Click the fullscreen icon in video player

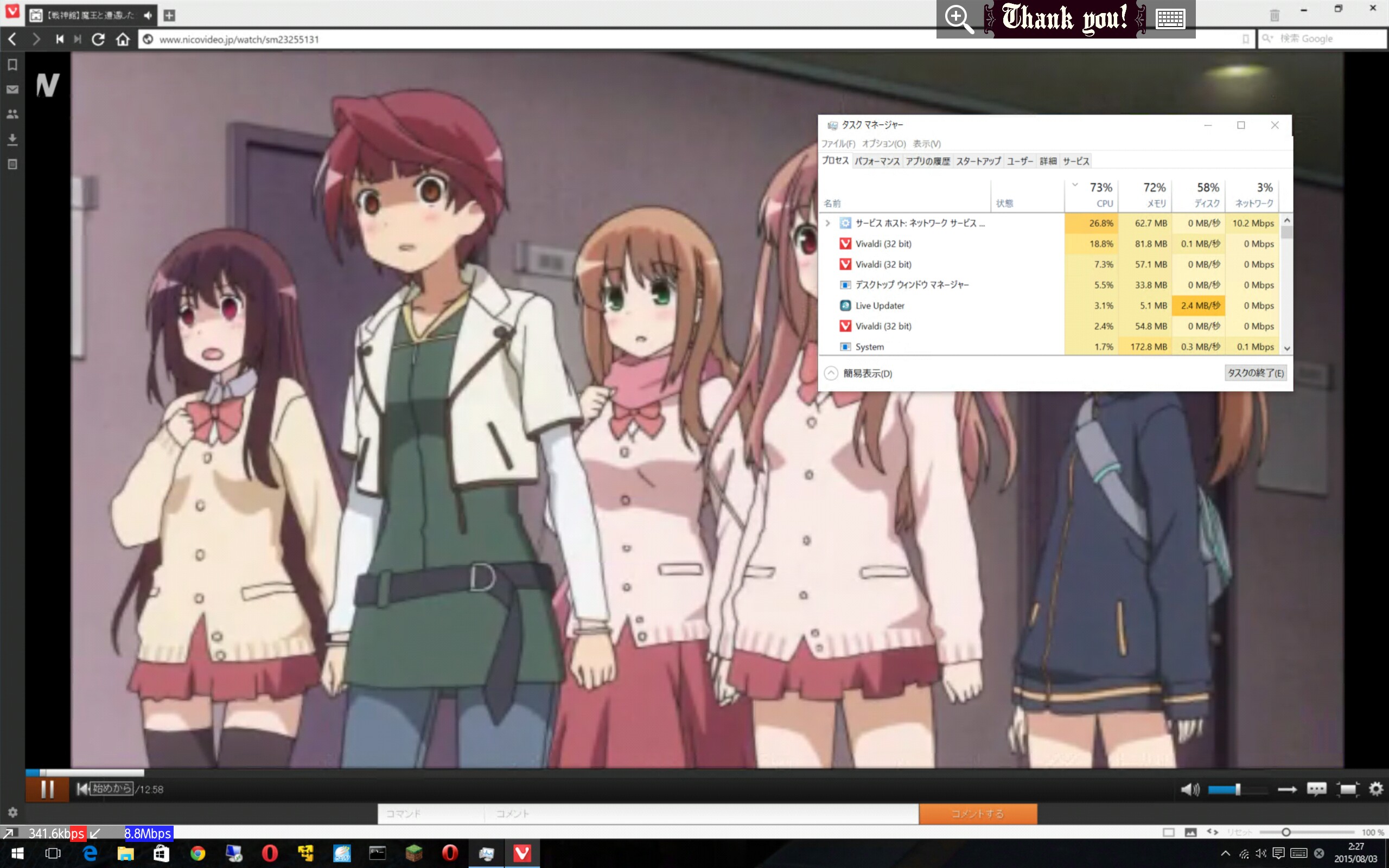pos(1347,789)
